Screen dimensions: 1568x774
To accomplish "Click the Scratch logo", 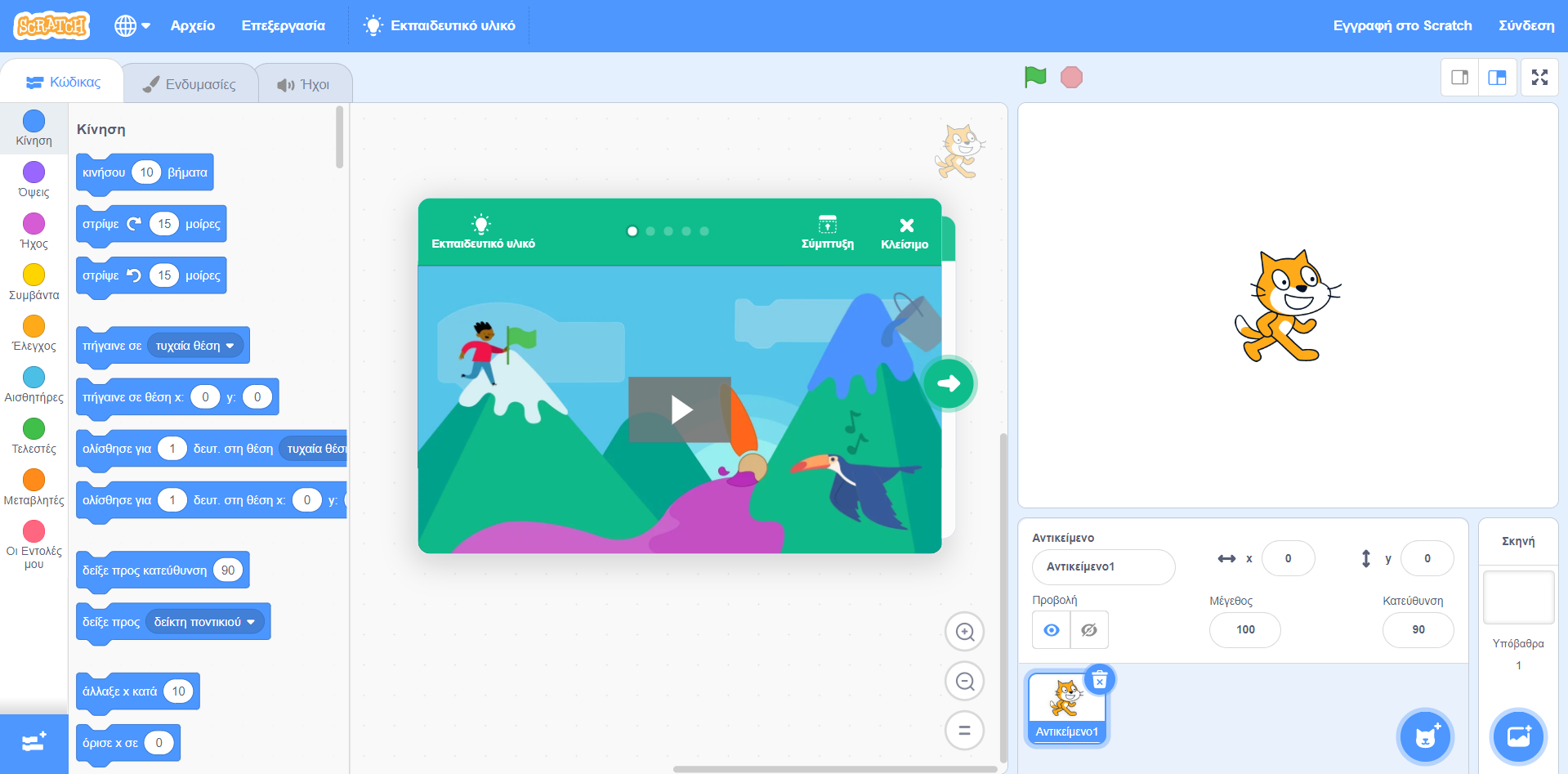I will 51,25.
